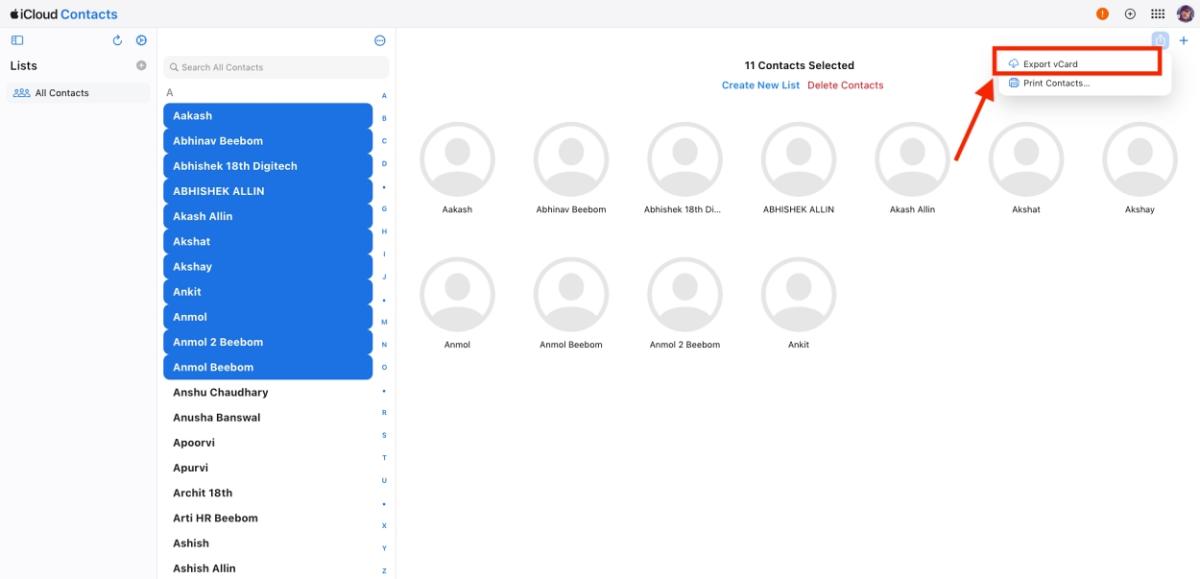The image size is (1200, 579).
Task: Click Delete Contacts to remove selected contacts
Action: tap(845, 86)
